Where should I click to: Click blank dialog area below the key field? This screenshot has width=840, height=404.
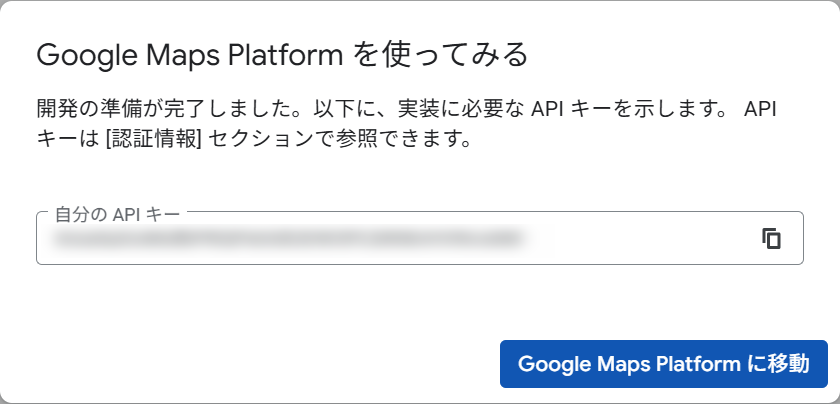(x=268, y=313)
